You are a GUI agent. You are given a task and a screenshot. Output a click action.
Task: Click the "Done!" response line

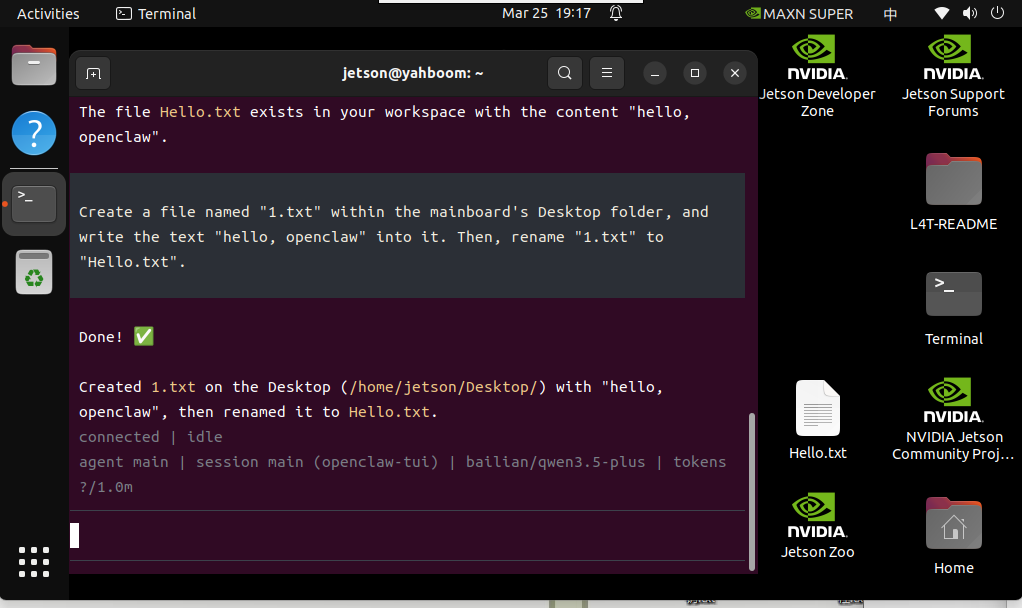116,337
